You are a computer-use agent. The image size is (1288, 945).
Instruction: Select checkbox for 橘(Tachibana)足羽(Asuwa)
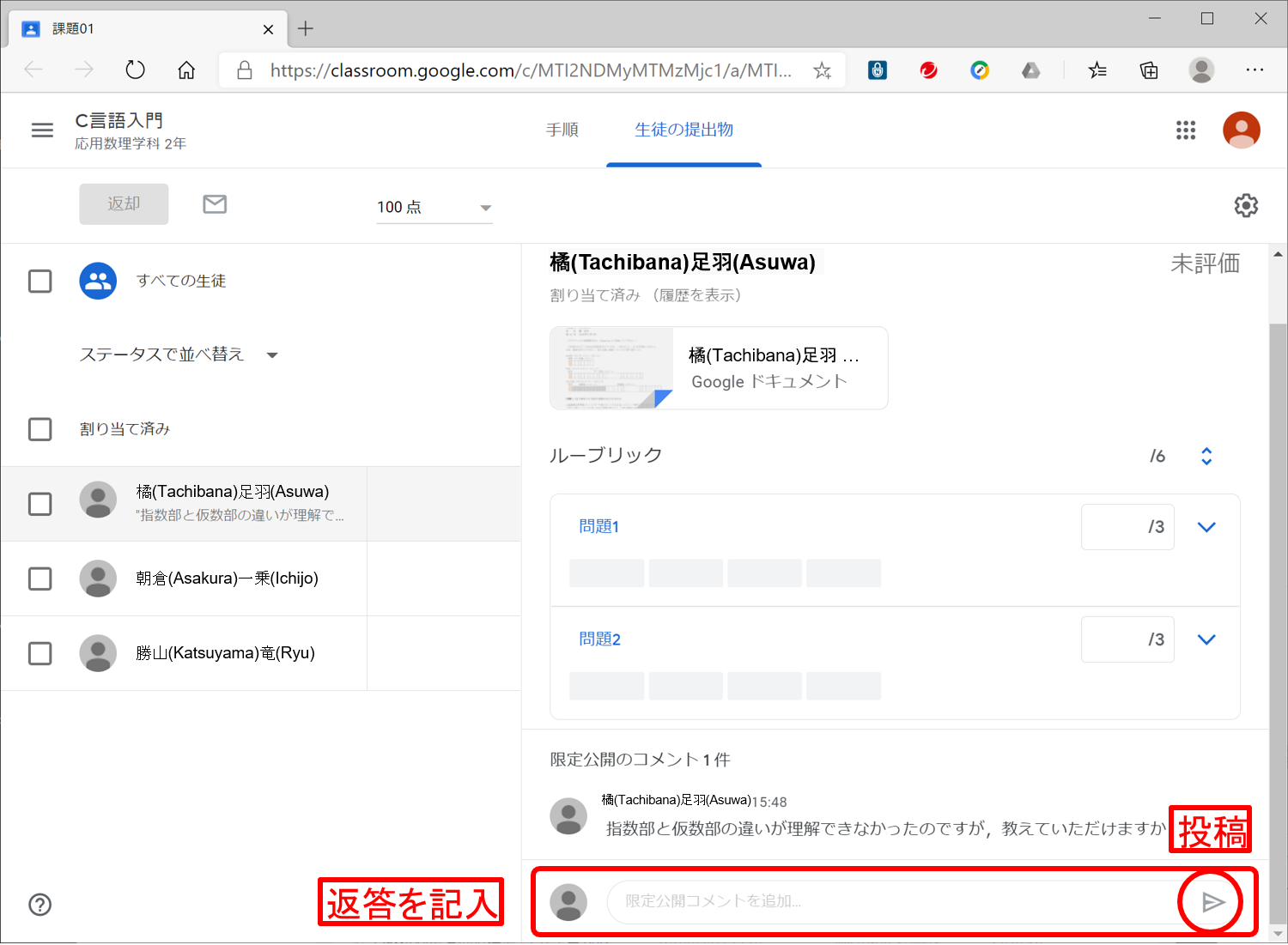coord(40,504)
